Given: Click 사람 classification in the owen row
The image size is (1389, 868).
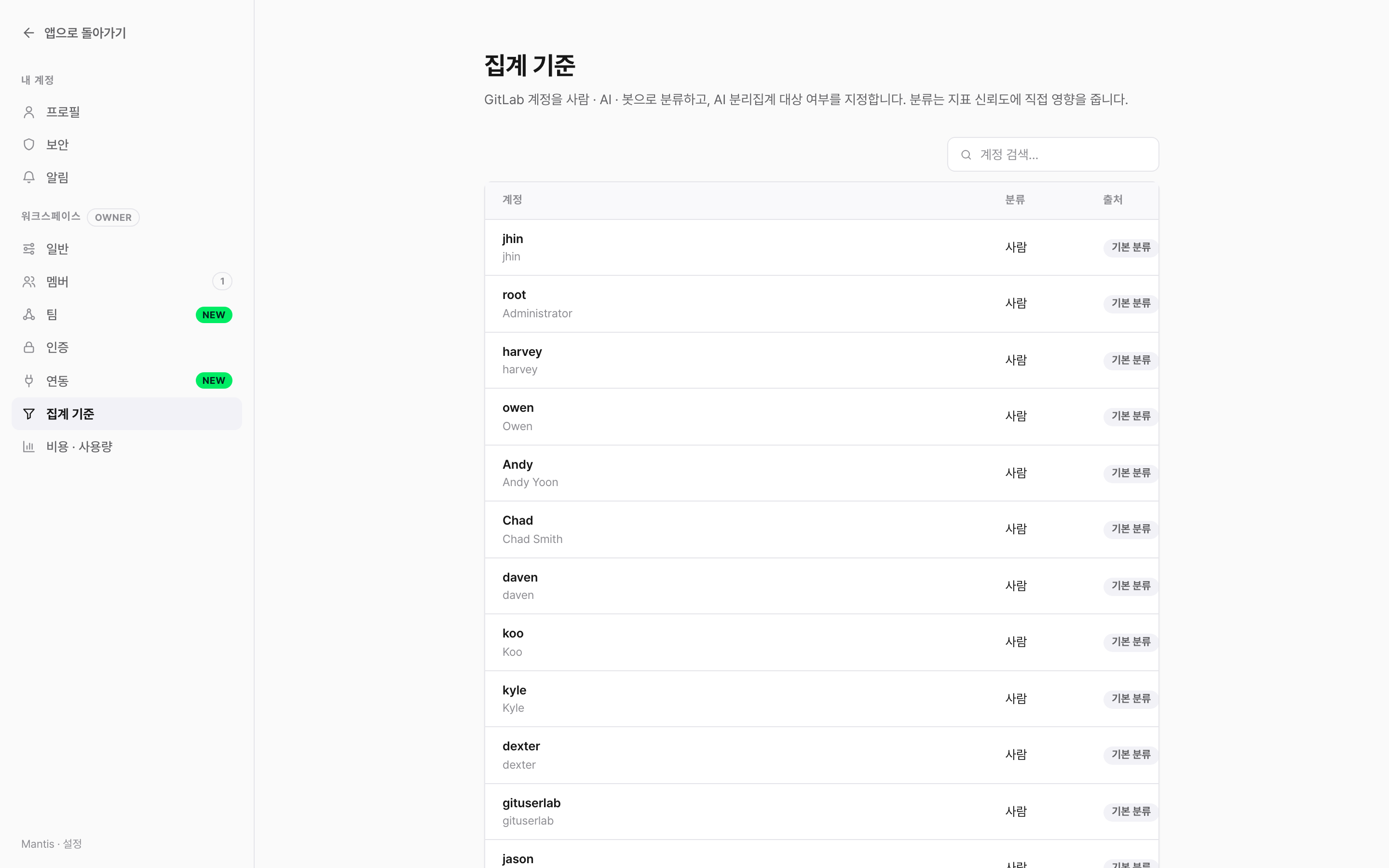Looking at the screenshot, I should coord(1015,416).
